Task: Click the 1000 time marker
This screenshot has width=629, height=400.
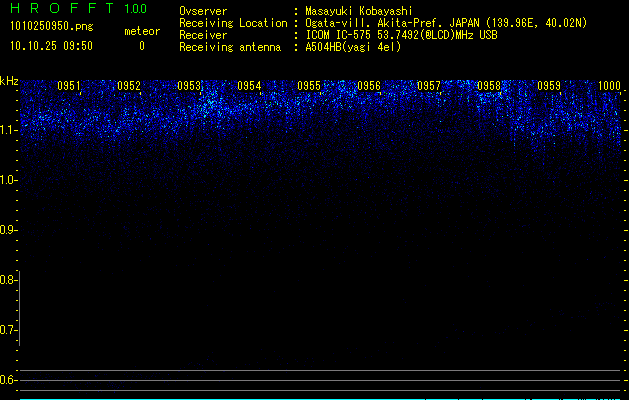Action: (x=609, y=86)
